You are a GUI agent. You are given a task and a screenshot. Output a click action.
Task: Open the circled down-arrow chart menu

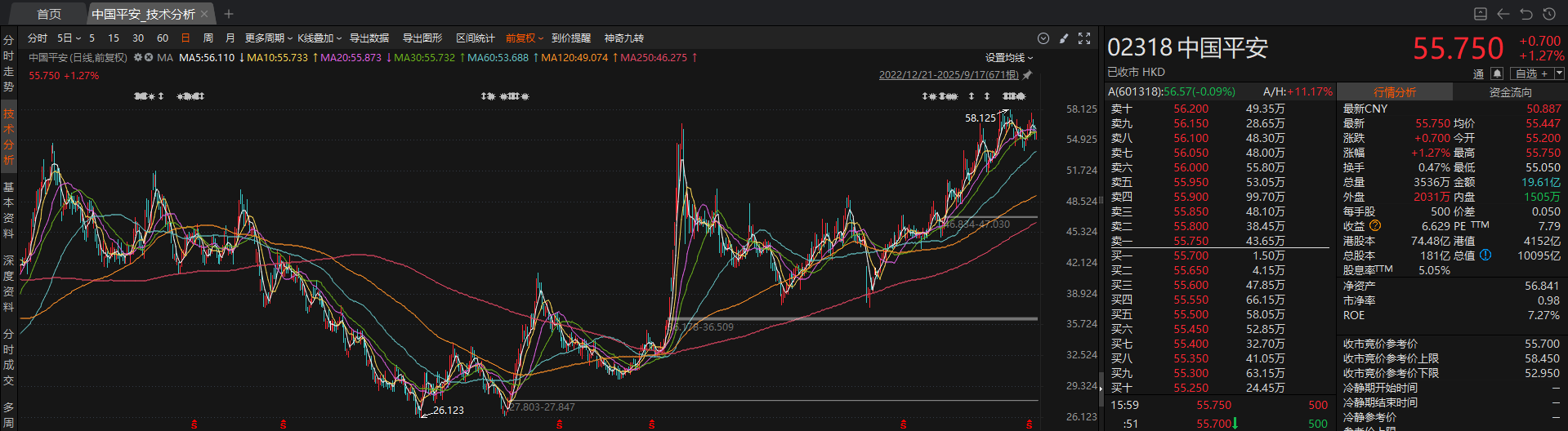(1043, 38)
